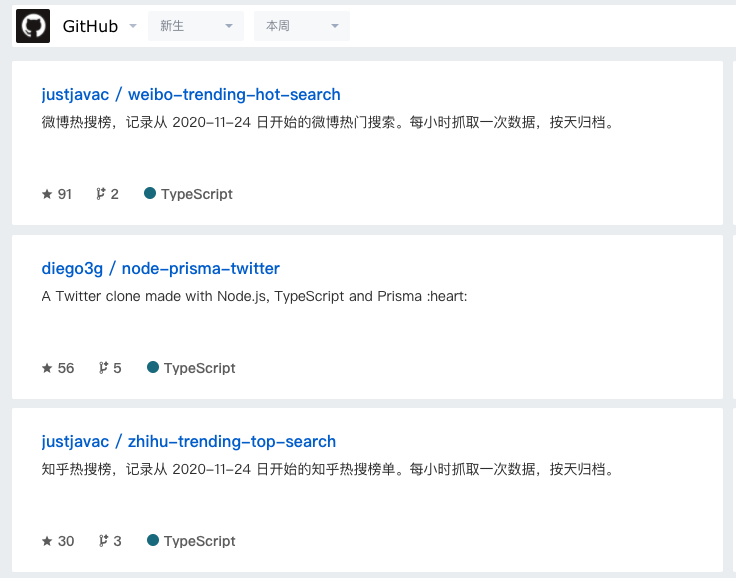Viewport: 736px width, 578px height.
Task: Click the 知乎热搜榜 description text
Action: click(x=328, y=469)
